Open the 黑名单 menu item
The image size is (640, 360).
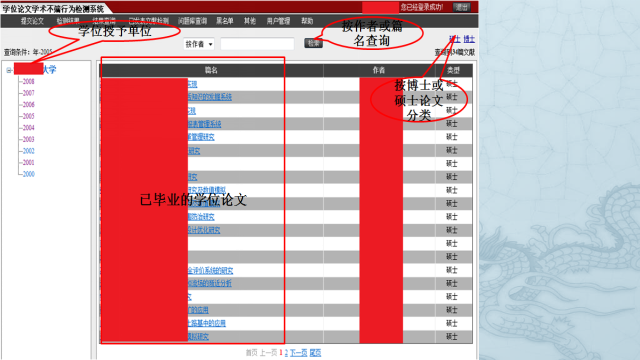coord(224,21)
